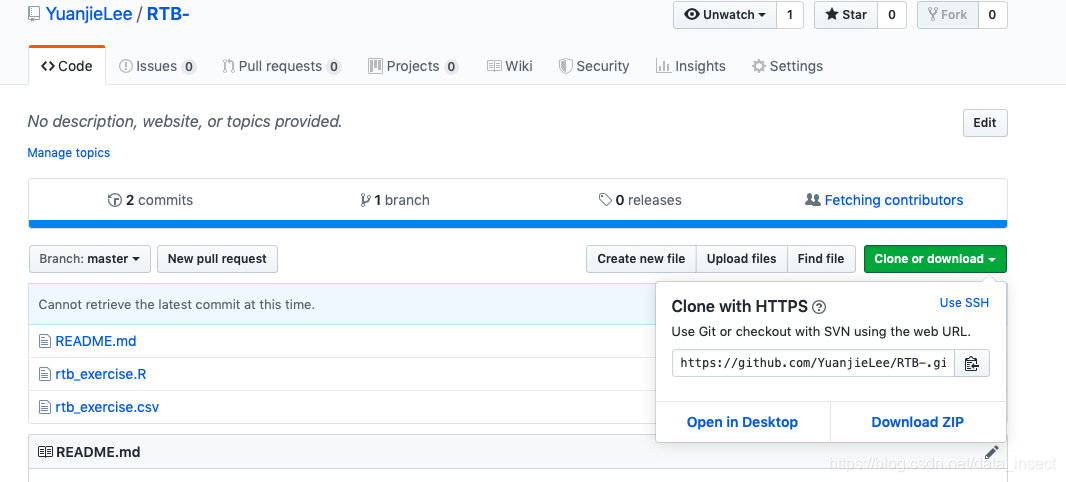The image size is (1066, 482).
Task: Start a New pull request
Action: tap(217, 259)
